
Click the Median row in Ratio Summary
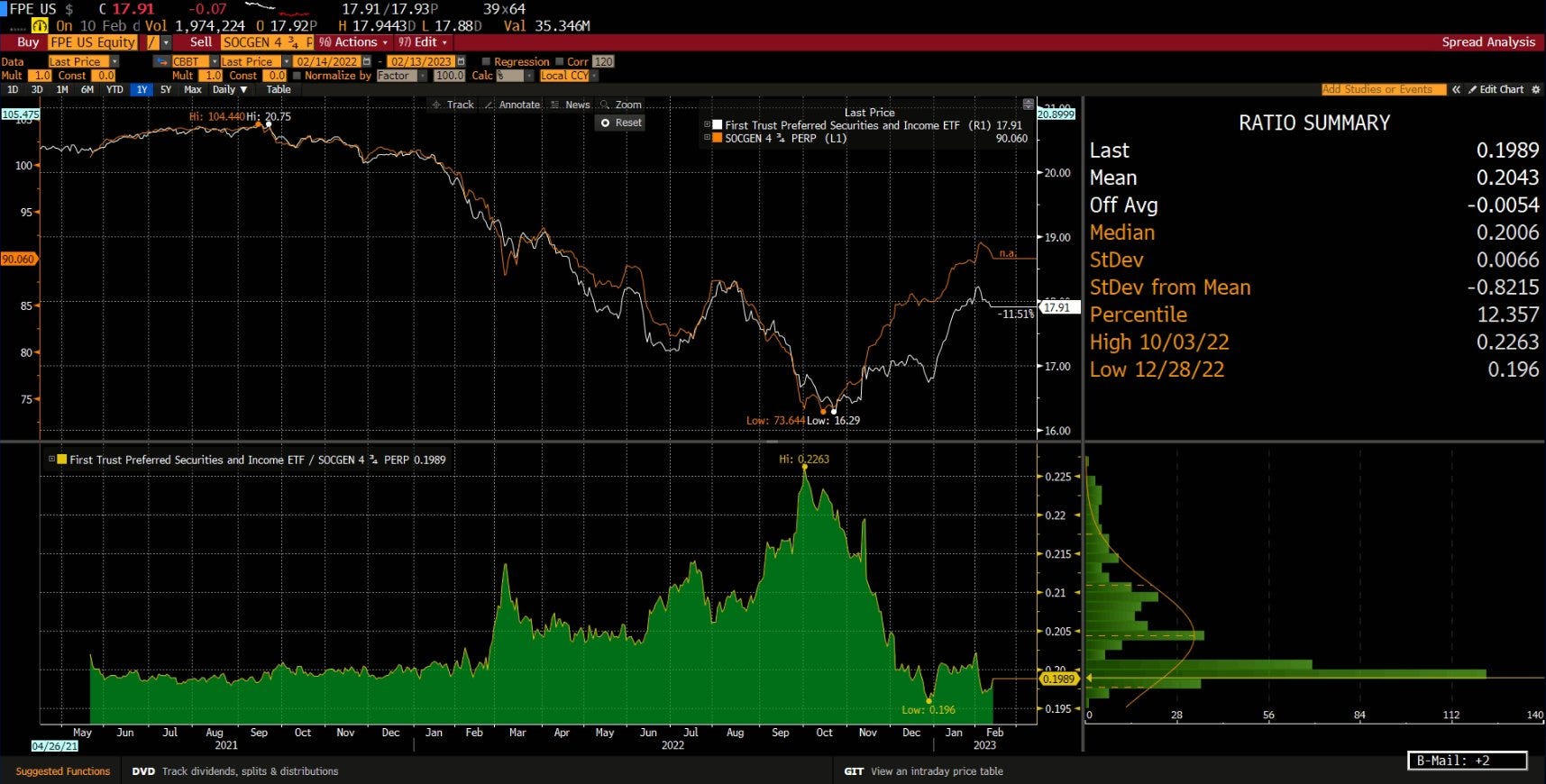tap(1314, 232)
